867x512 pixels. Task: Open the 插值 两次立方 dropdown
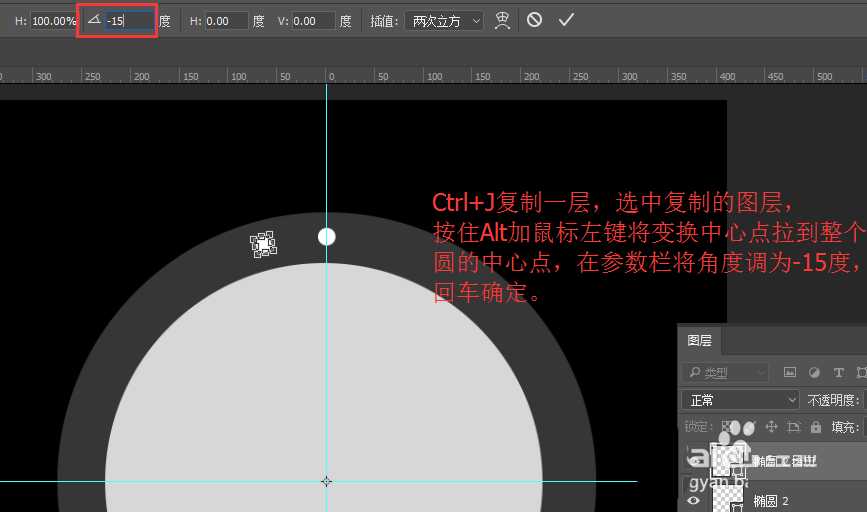[x=445, y=21]
